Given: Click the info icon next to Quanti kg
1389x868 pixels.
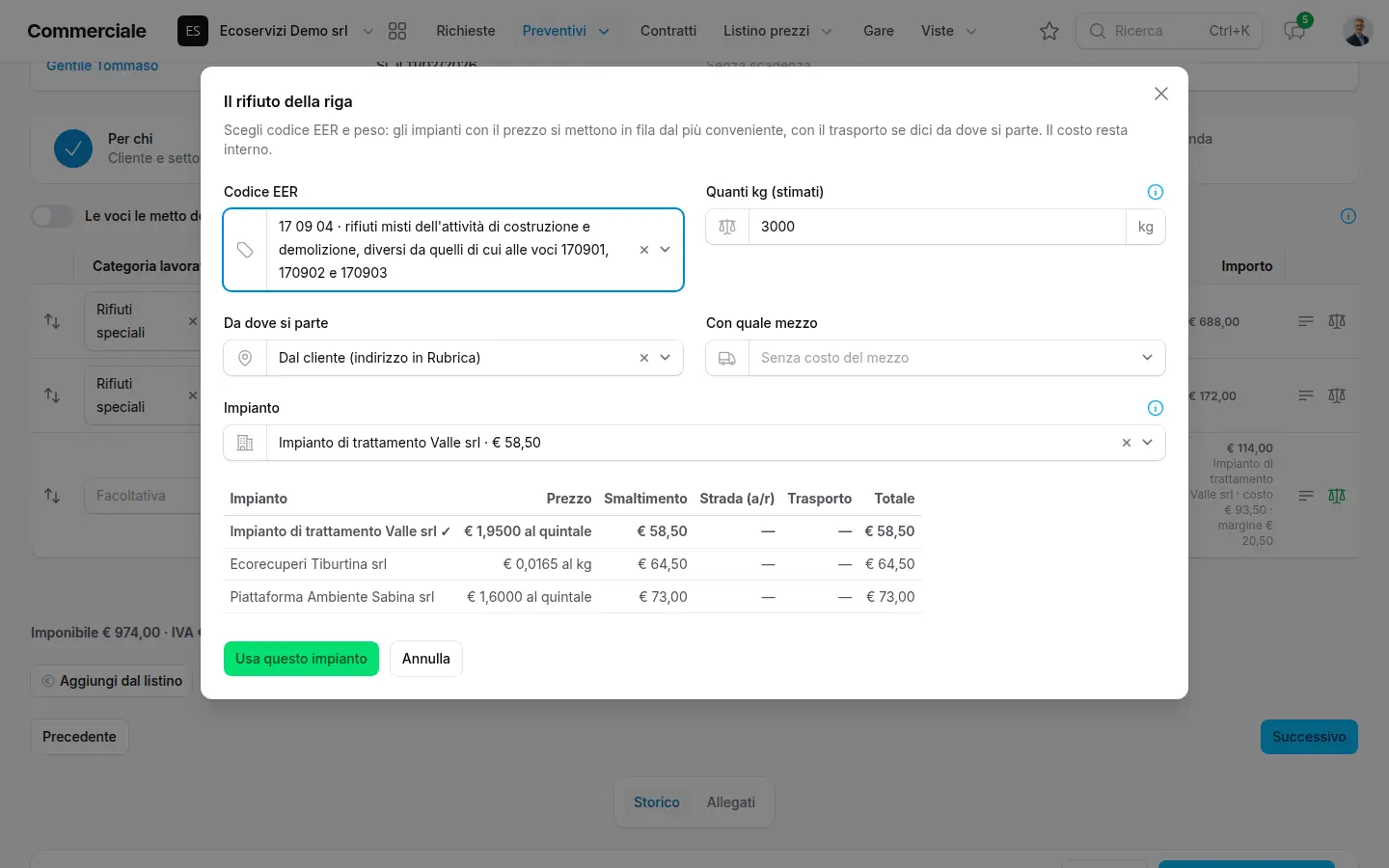Looking at the screenshot, I should point(1156,192).
